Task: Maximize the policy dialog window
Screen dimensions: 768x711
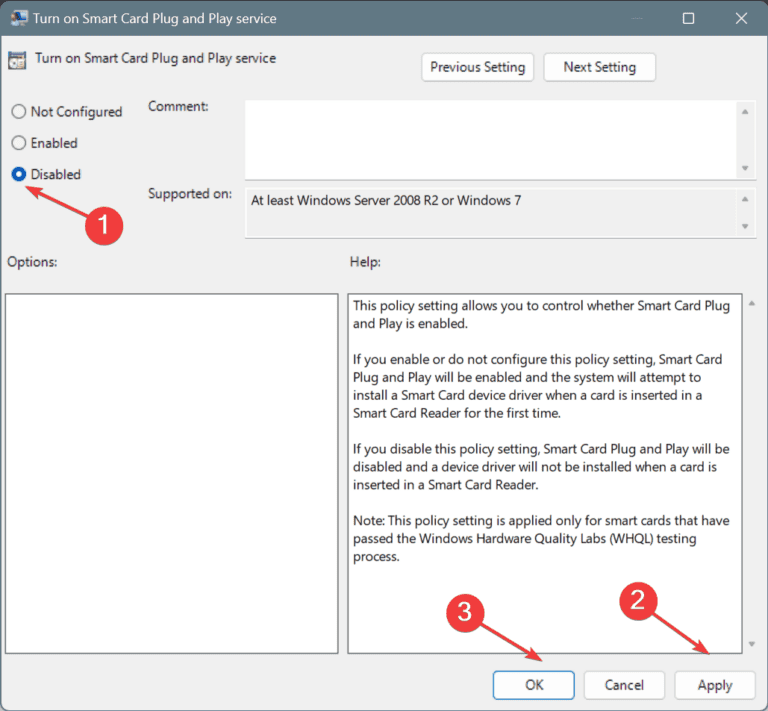Action: pos(688,19)
